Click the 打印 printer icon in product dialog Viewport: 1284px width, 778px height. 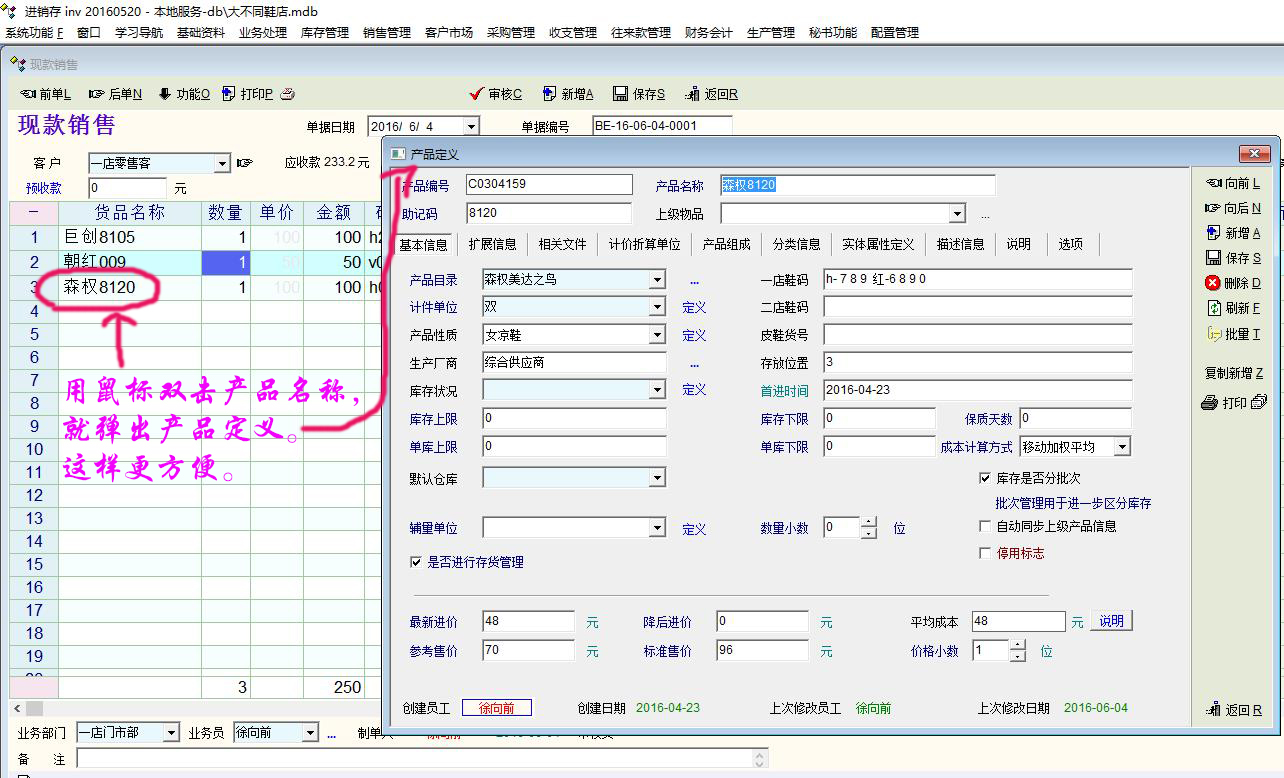pyautogui.click(x=1209, y=403)
